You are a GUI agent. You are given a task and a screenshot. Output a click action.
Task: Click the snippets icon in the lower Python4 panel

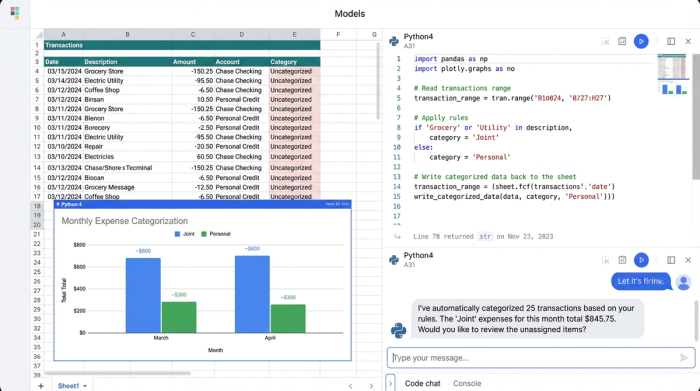click(x=622, y=260)
